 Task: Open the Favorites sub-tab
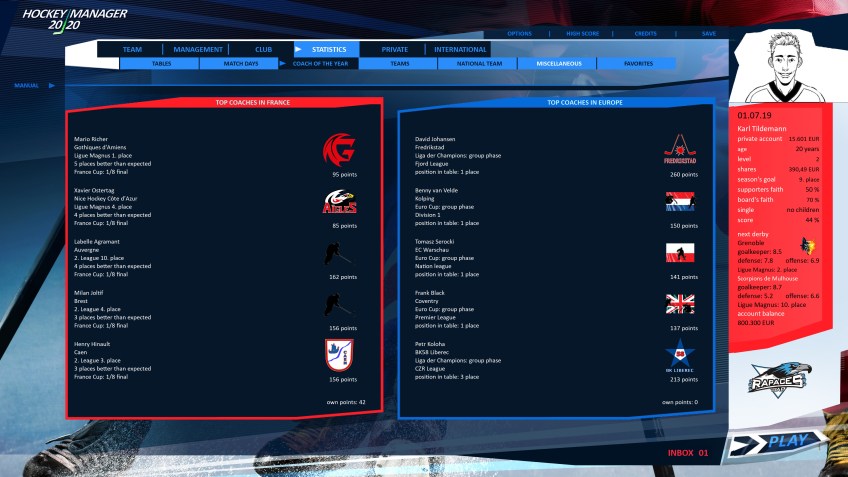pos(638,63)
